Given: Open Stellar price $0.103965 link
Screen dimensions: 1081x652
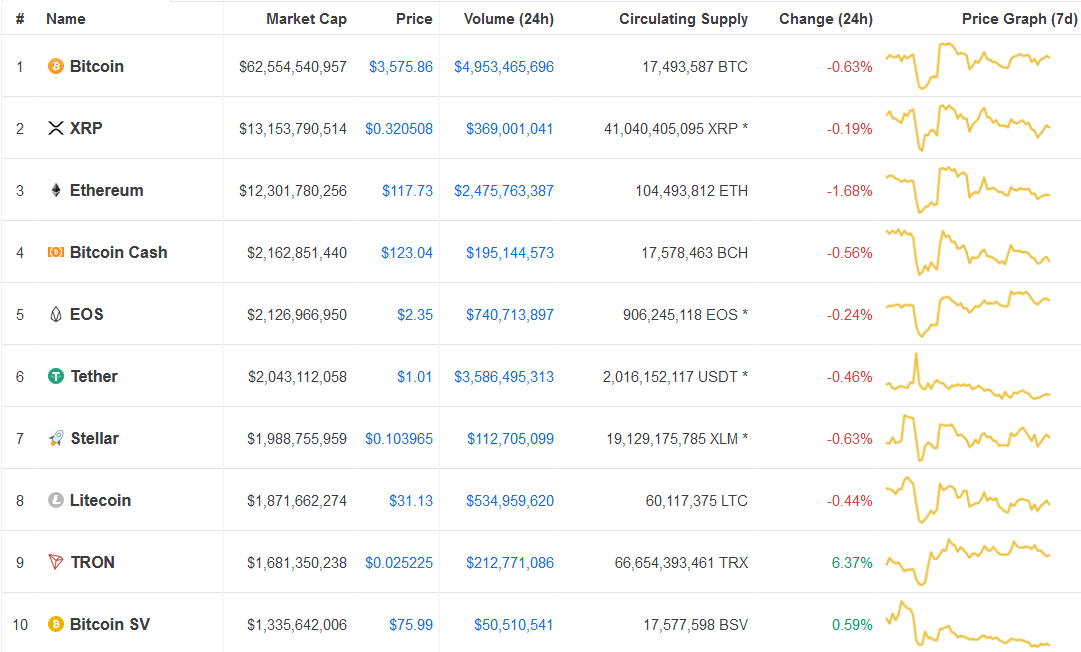Looking at the screenshot, I should pos(399,439).
